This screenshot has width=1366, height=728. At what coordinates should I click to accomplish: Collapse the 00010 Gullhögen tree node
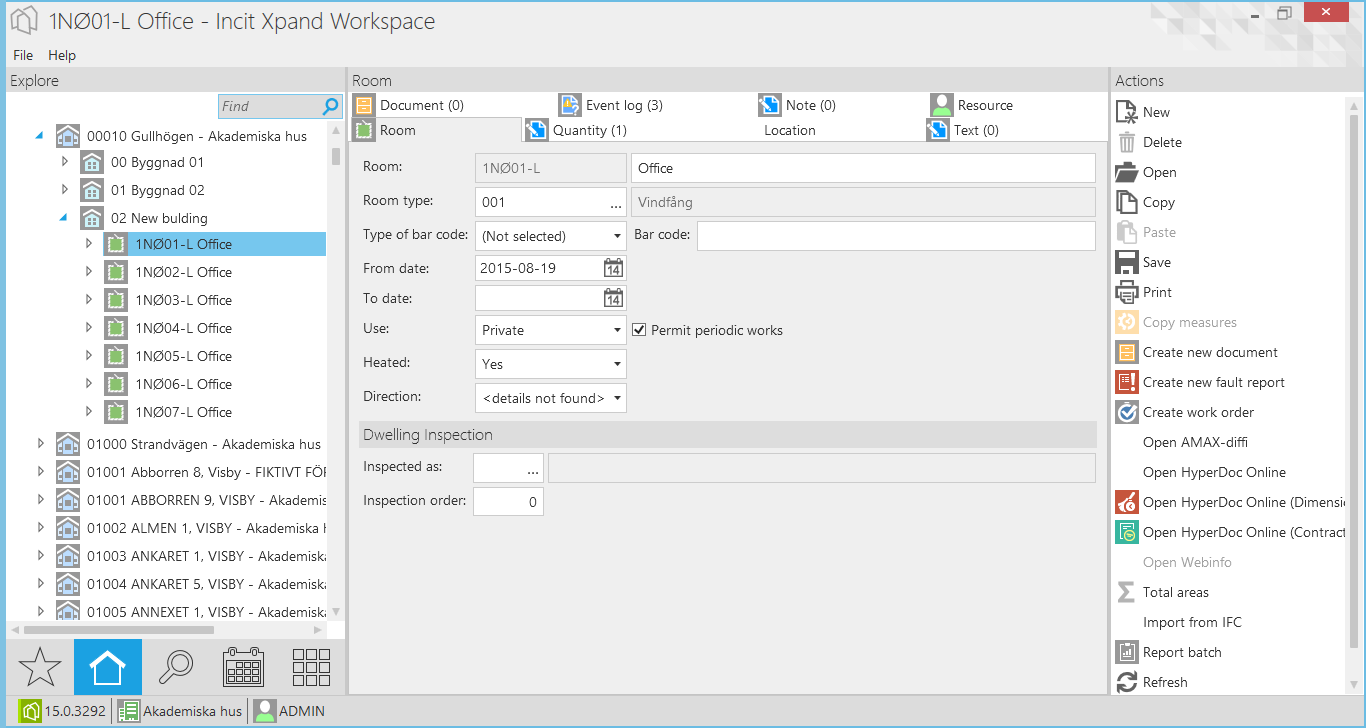[40, 135]
